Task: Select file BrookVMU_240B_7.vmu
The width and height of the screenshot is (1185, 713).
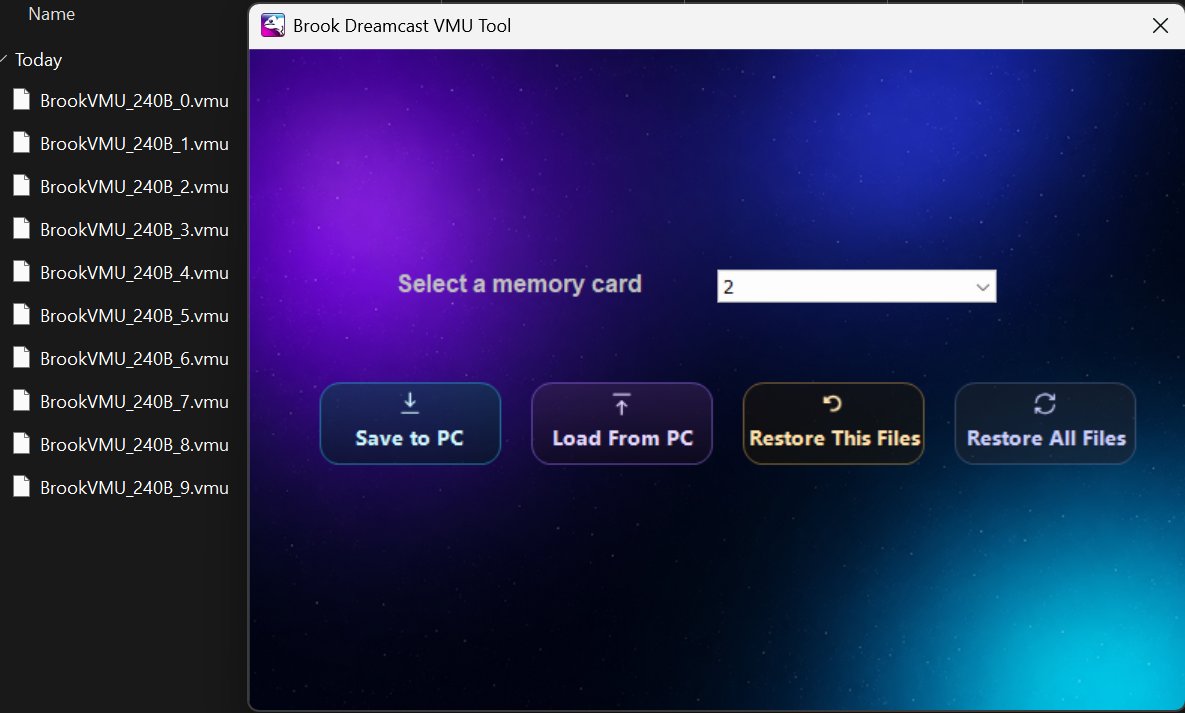Action: click(121, 402)
